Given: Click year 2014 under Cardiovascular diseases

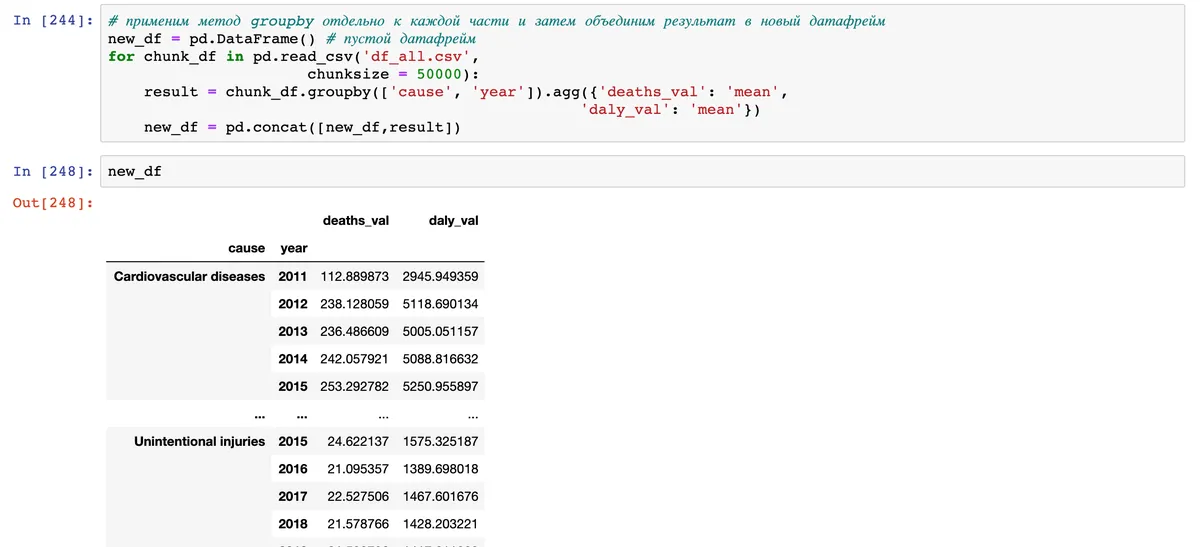Looking at the screenshot, I should pos(292,358).
